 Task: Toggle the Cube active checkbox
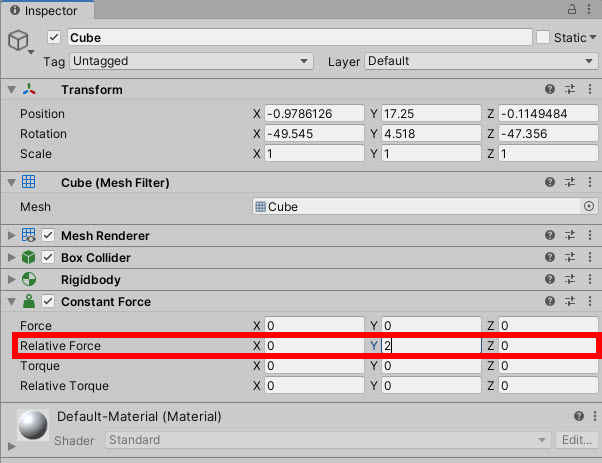point(54,37)
